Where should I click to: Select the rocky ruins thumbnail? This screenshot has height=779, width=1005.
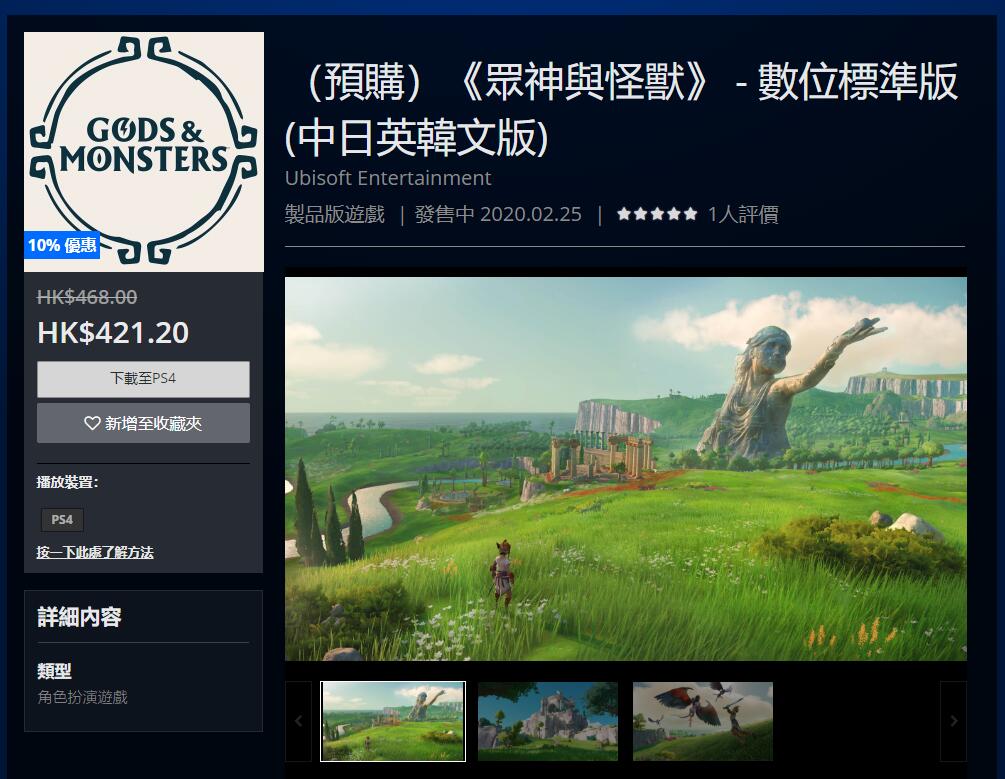[x=548, y=721]
